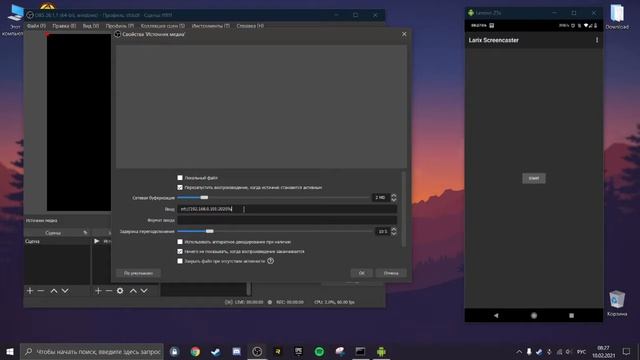Open the Инструменты menu in OBS
The height and width of the screenshot is (360, 640).
[211, 26]
